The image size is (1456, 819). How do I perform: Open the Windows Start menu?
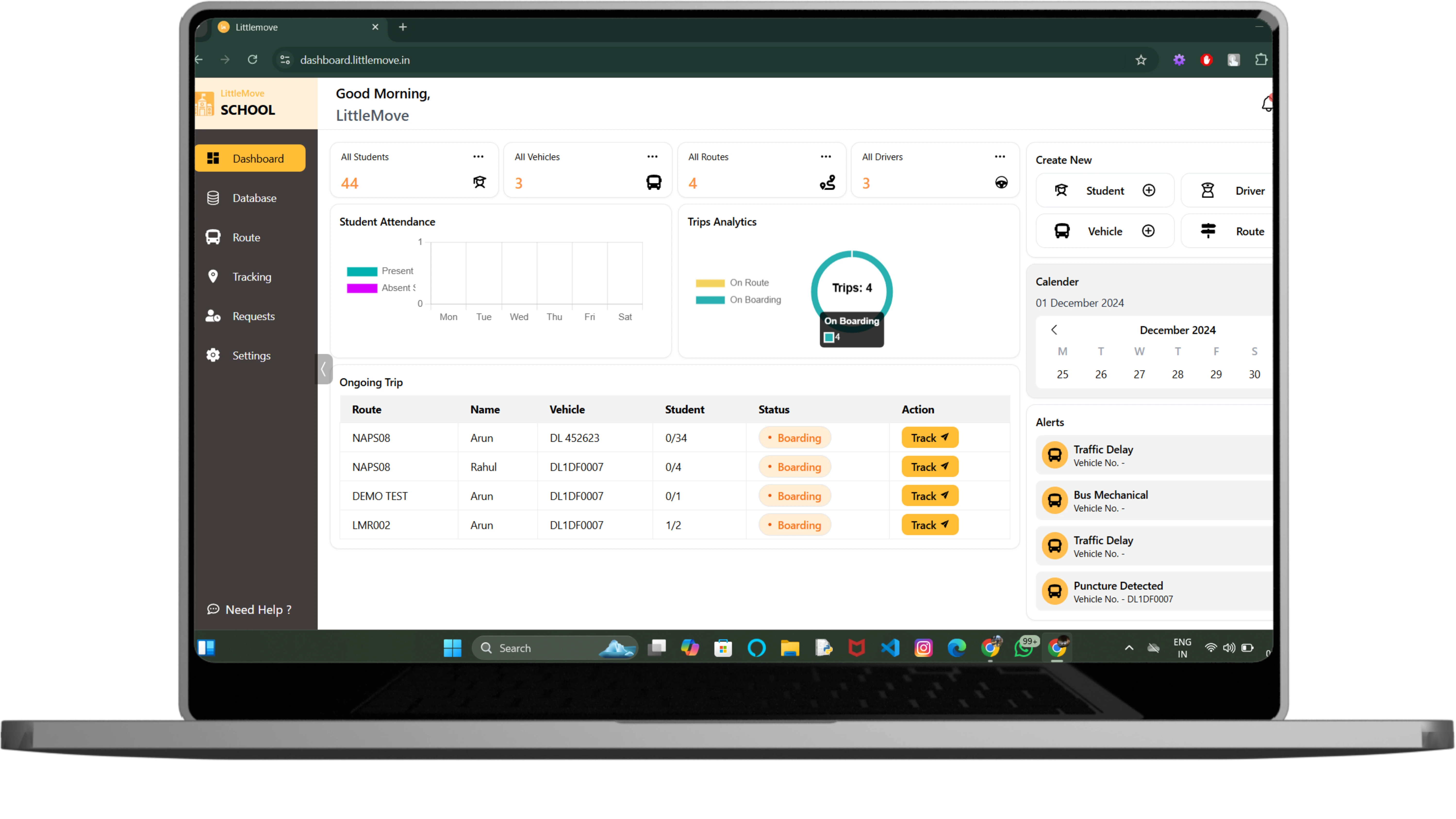(x=452, y=648)
